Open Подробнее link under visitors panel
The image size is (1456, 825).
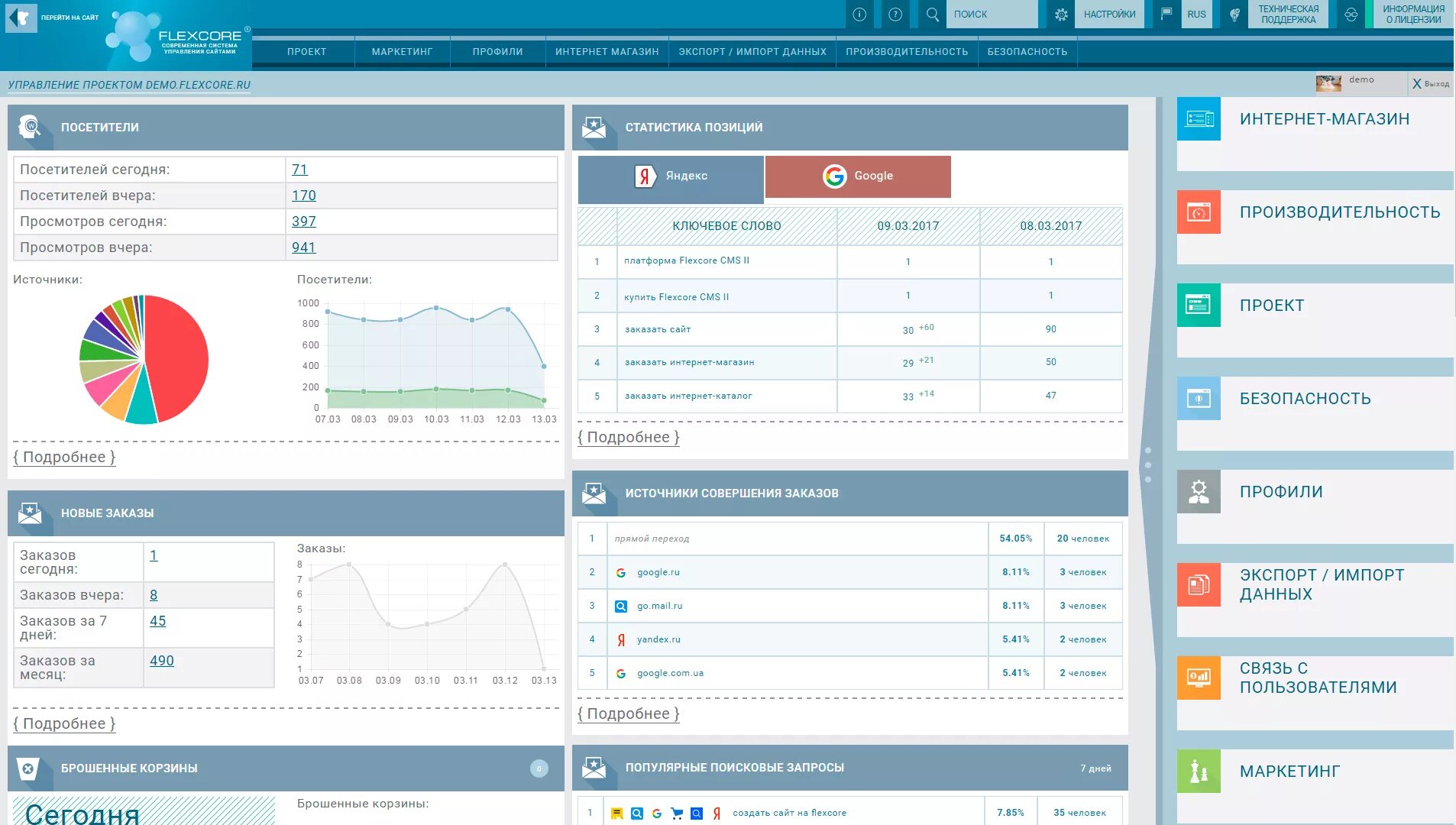click(x=64, y=457)
